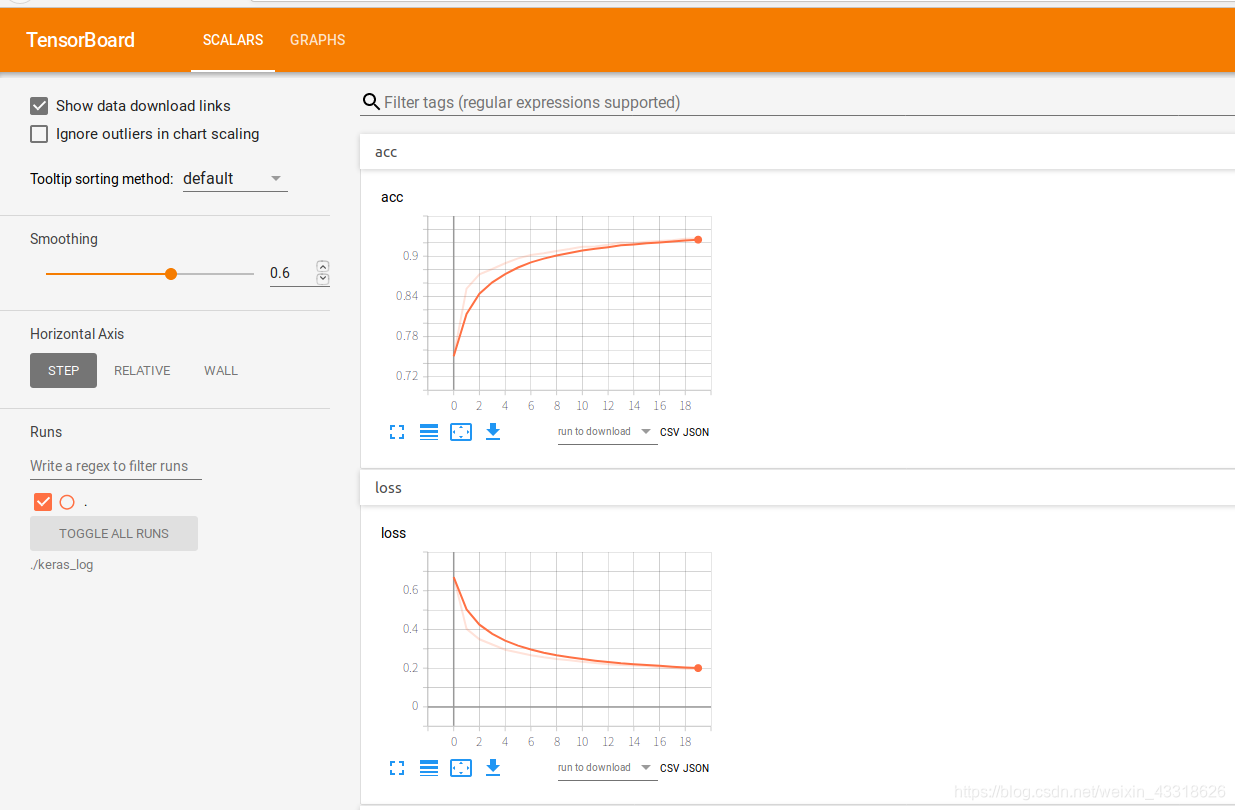Open Tooltip sorting method dropdown

pyautogui.click(x=235, y=179)
